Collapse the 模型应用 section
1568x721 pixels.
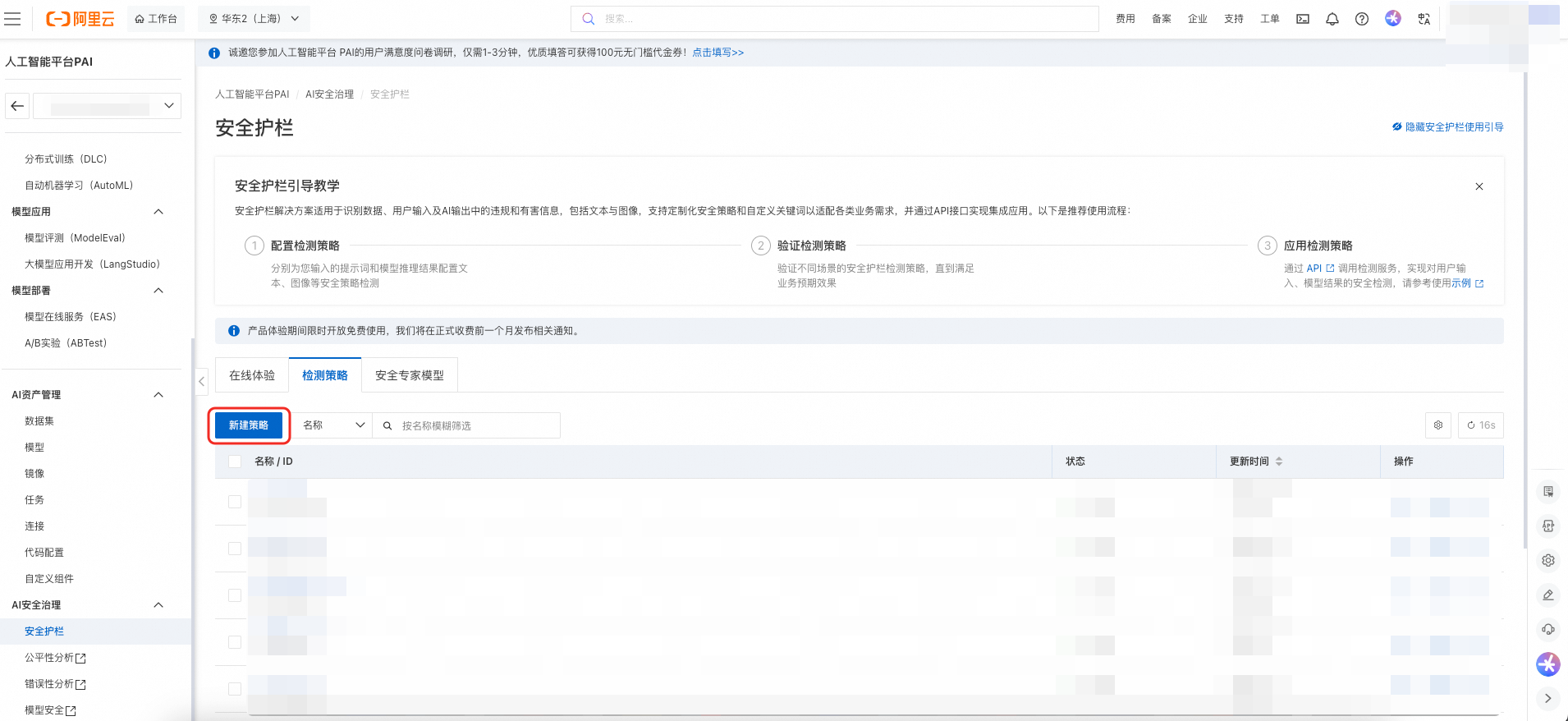coord(158,212)
